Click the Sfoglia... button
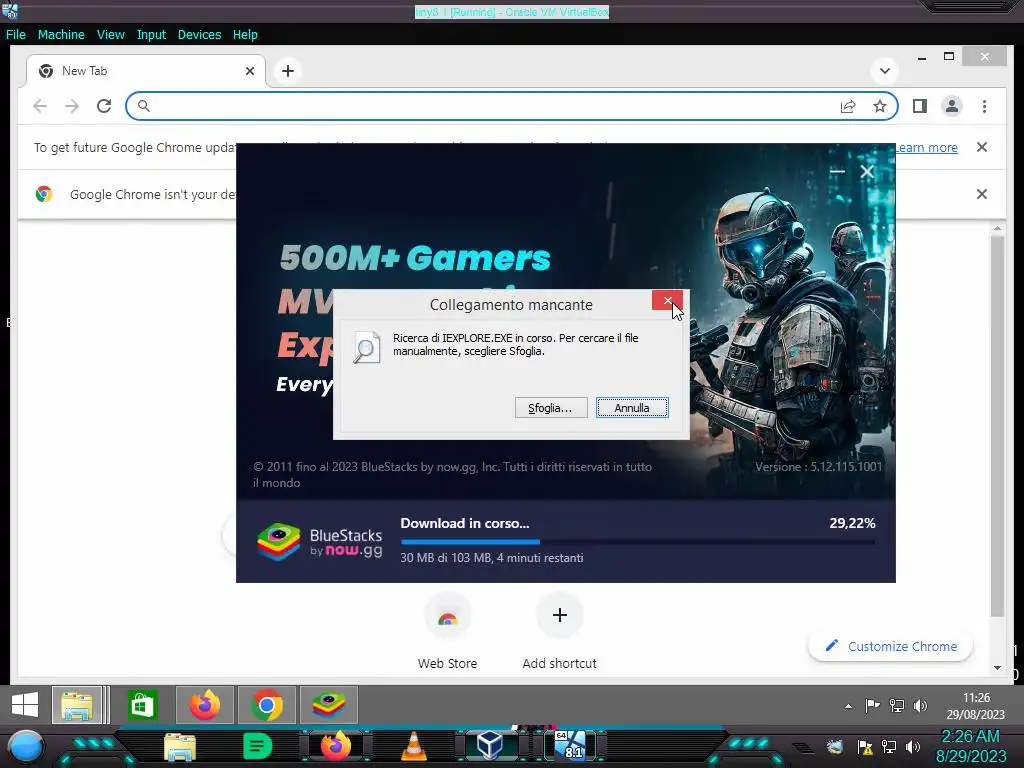This screenshot has width=1024, height=768. click(x=551, y=408)
